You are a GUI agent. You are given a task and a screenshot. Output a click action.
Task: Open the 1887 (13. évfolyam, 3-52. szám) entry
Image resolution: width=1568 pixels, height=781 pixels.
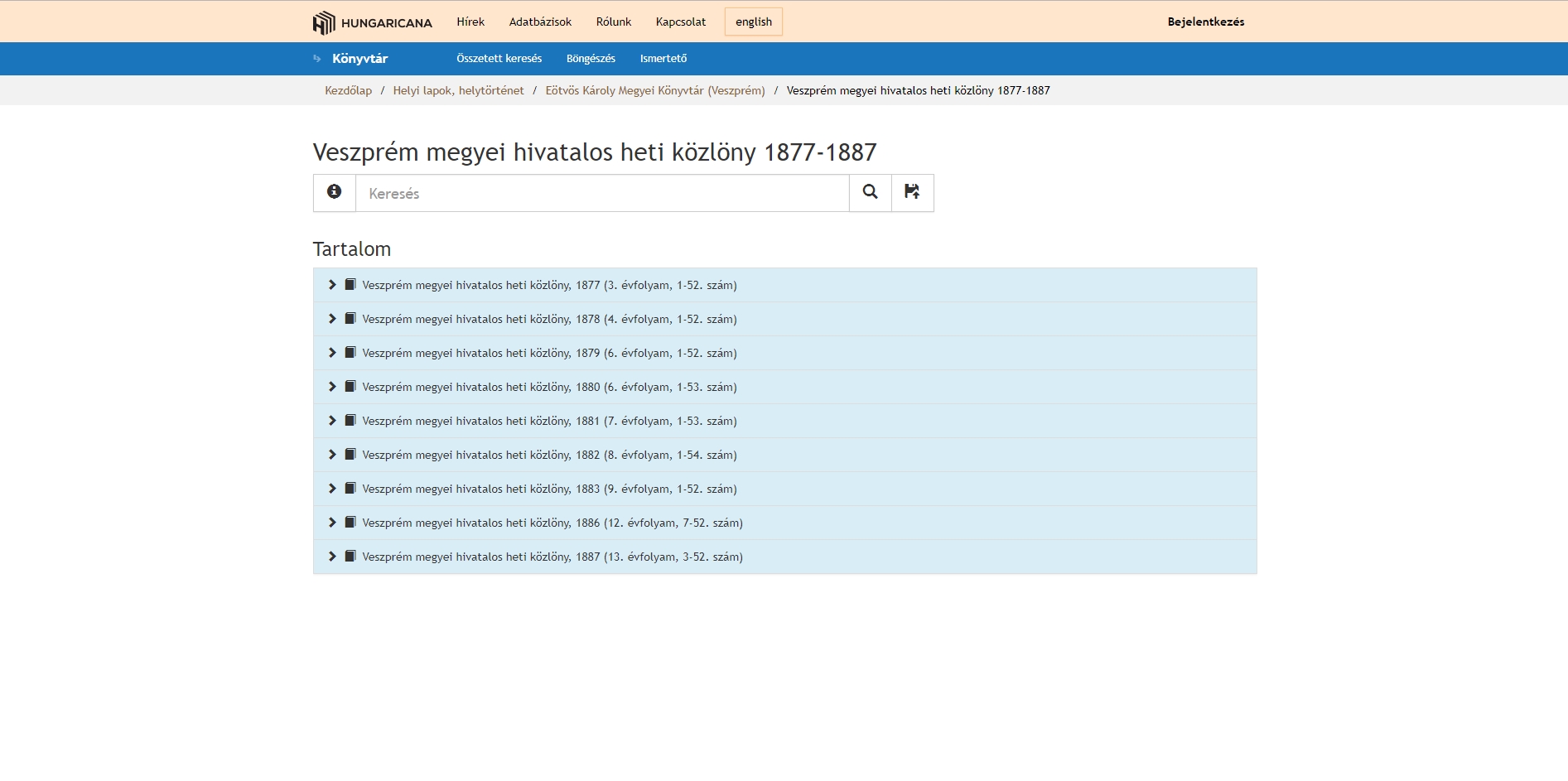click(x=552, y=557)
